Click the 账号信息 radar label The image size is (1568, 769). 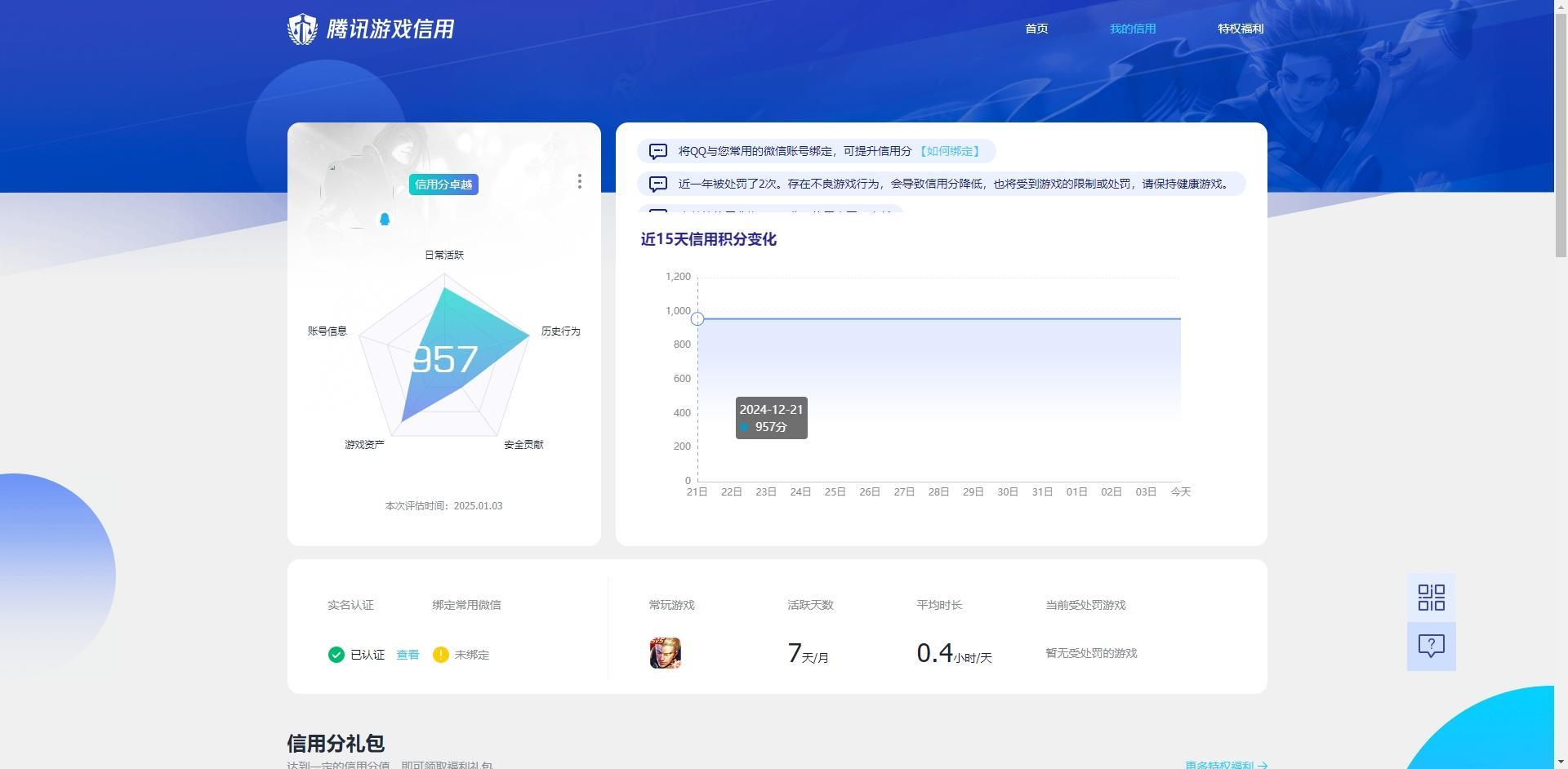[x=327, y=331]
